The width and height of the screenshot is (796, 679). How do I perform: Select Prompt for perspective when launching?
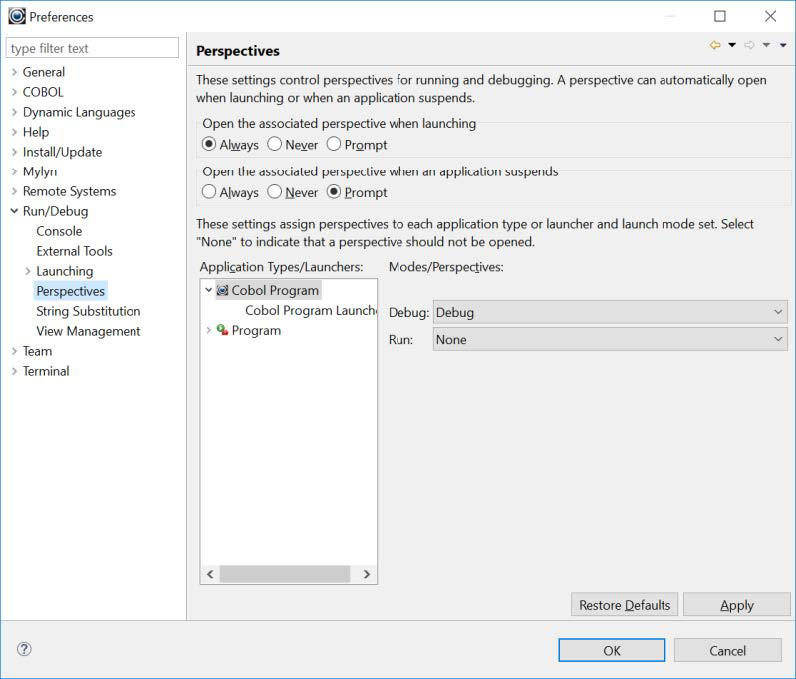[x=334, y=144]
